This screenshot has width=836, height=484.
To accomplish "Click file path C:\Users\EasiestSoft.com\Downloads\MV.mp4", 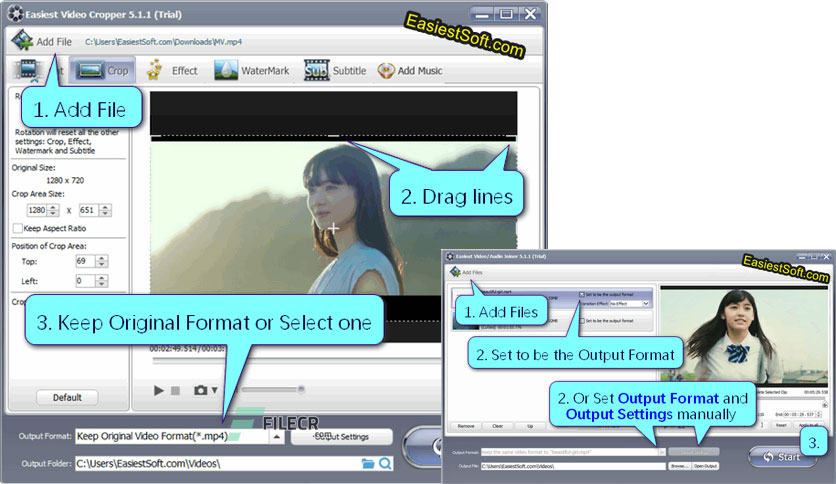I will coord(164,42).
